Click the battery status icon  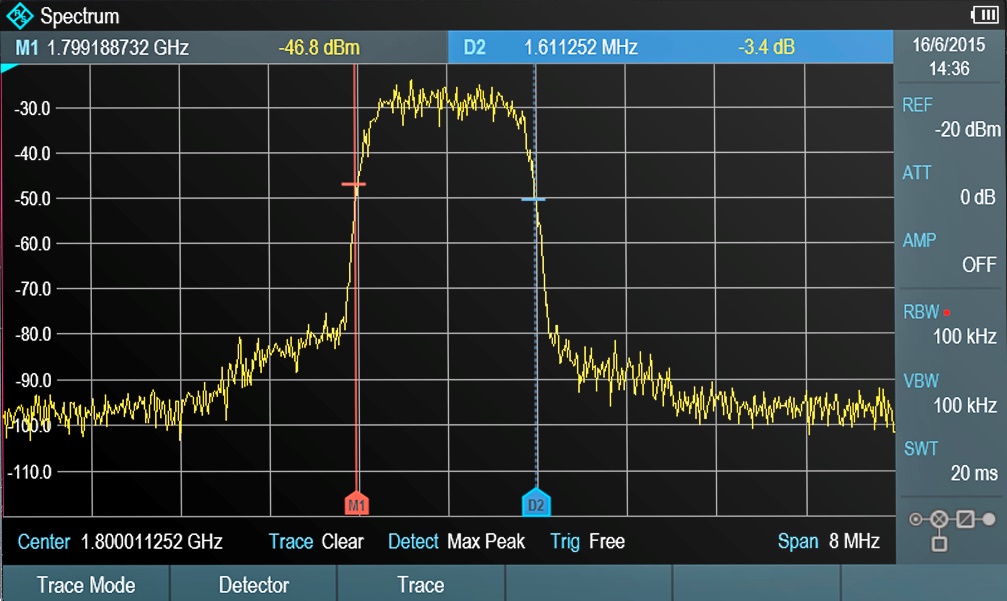pyautogui.click(x=983, y=14)
